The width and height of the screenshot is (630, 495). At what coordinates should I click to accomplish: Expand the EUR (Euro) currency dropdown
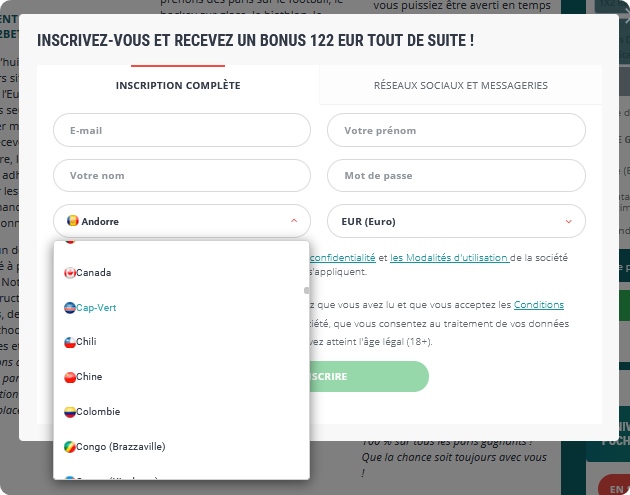tap(456, 221)
